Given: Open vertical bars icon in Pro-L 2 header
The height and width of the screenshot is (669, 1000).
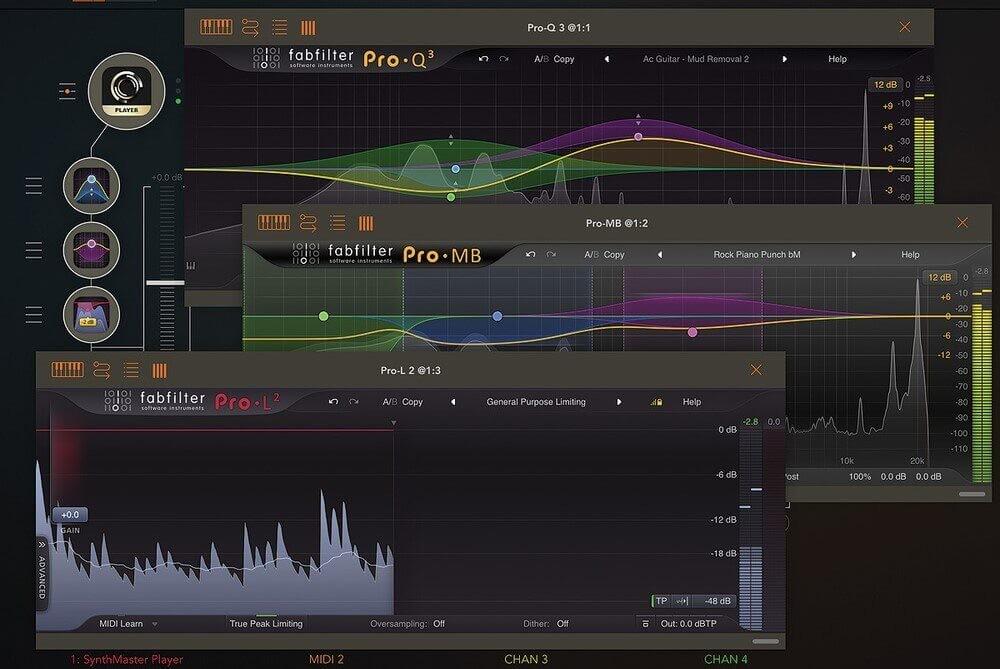Looking at the screenshot, I should pyautogui.click(x=159, y=371).
